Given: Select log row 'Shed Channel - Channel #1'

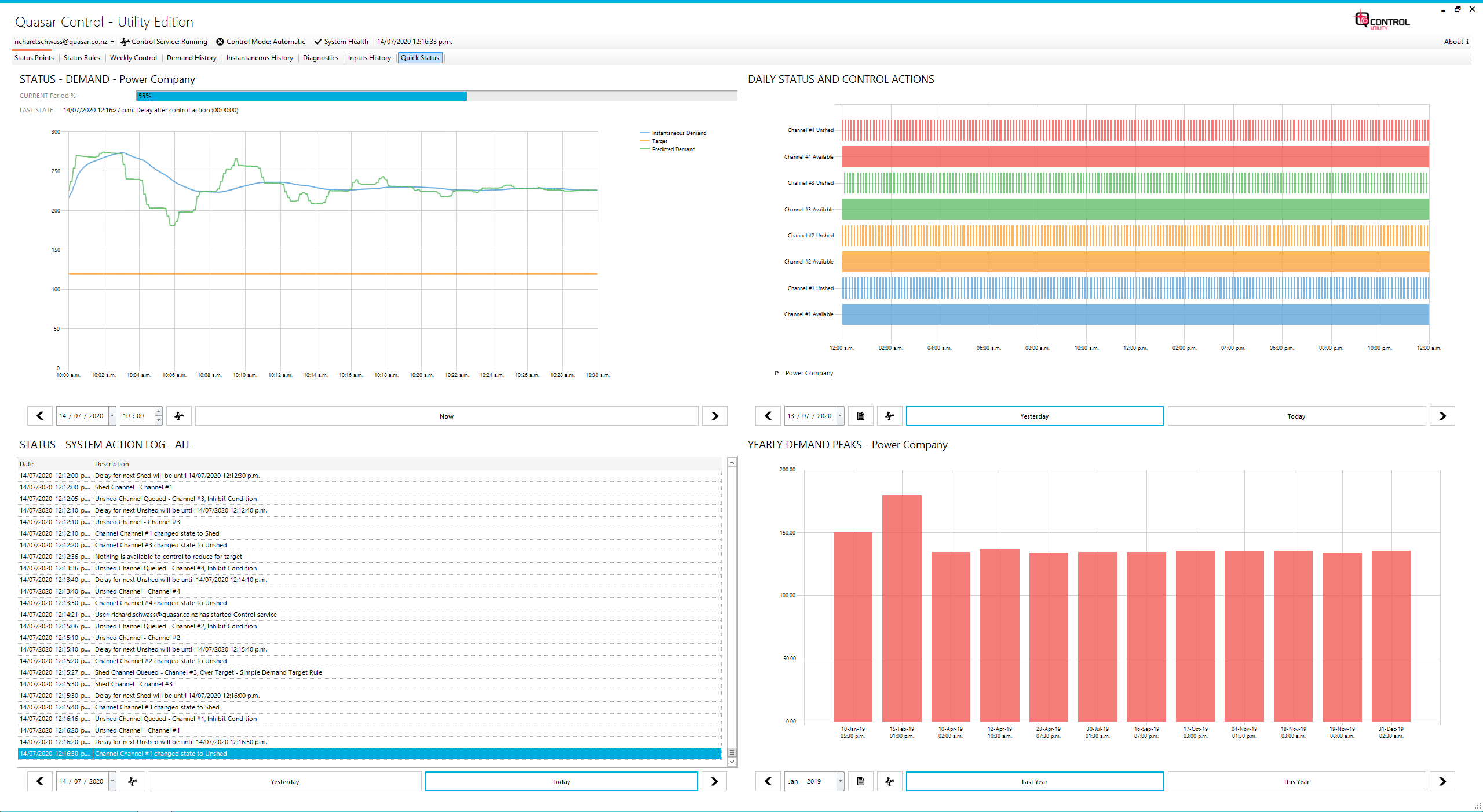Looking at the screenshot, I should [370, 487].
